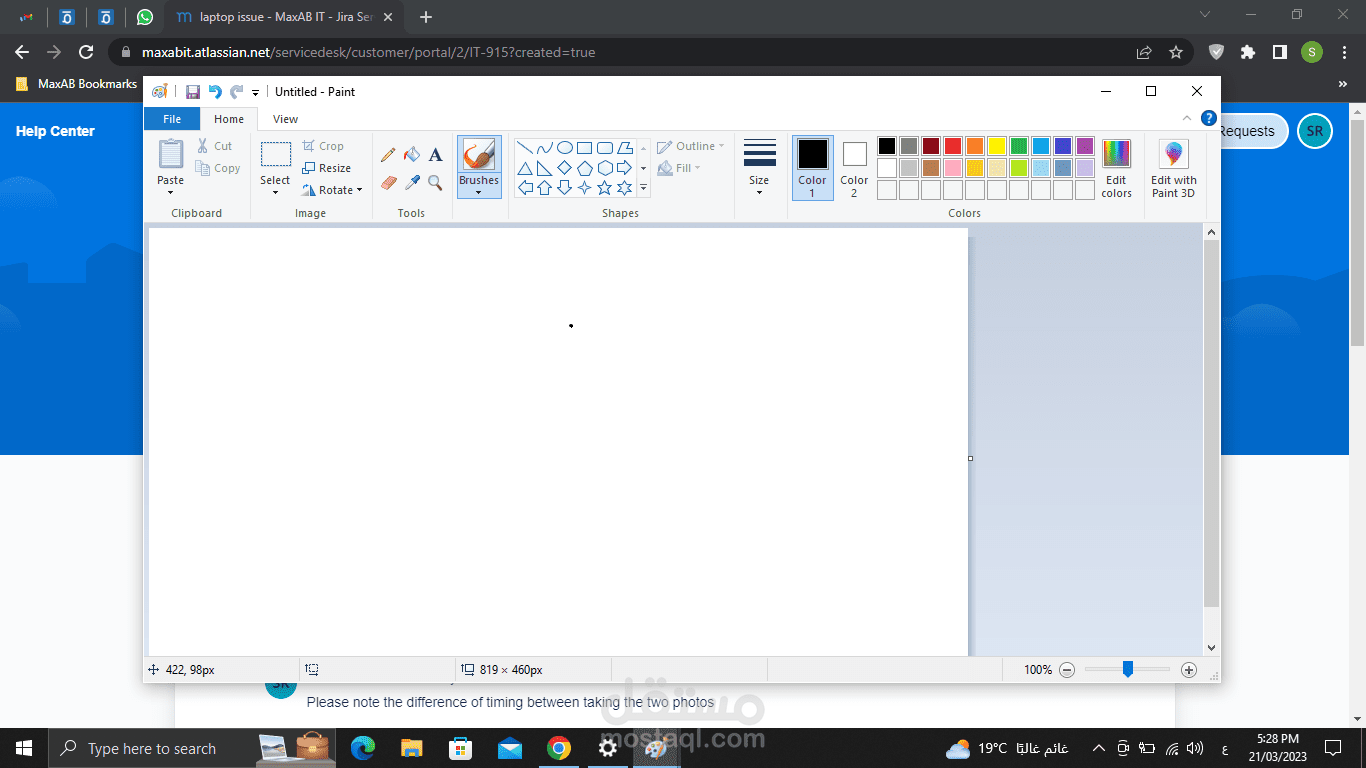Click the vertical scrollbar down arrow
Screen dimensions: 1366x768
[1211, 648]
